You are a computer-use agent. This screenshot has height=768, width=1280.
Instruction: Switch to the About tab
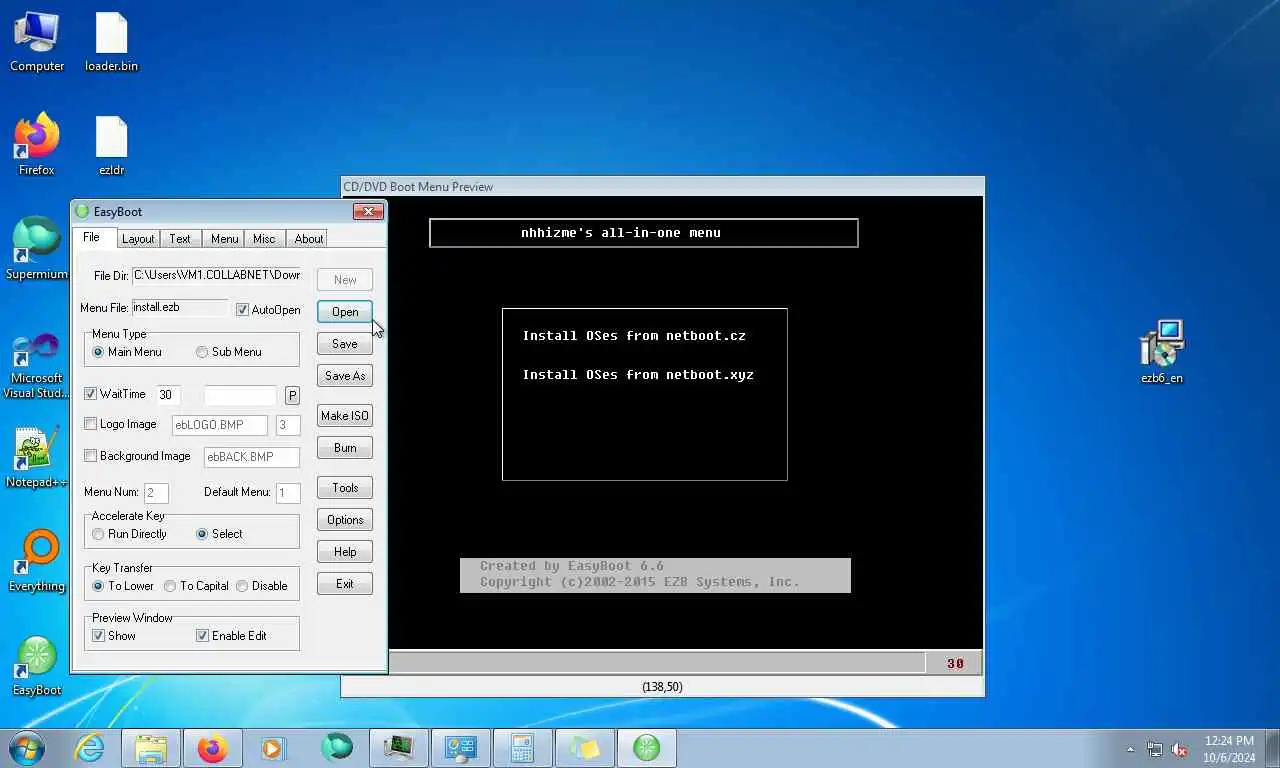pos(308,239)
